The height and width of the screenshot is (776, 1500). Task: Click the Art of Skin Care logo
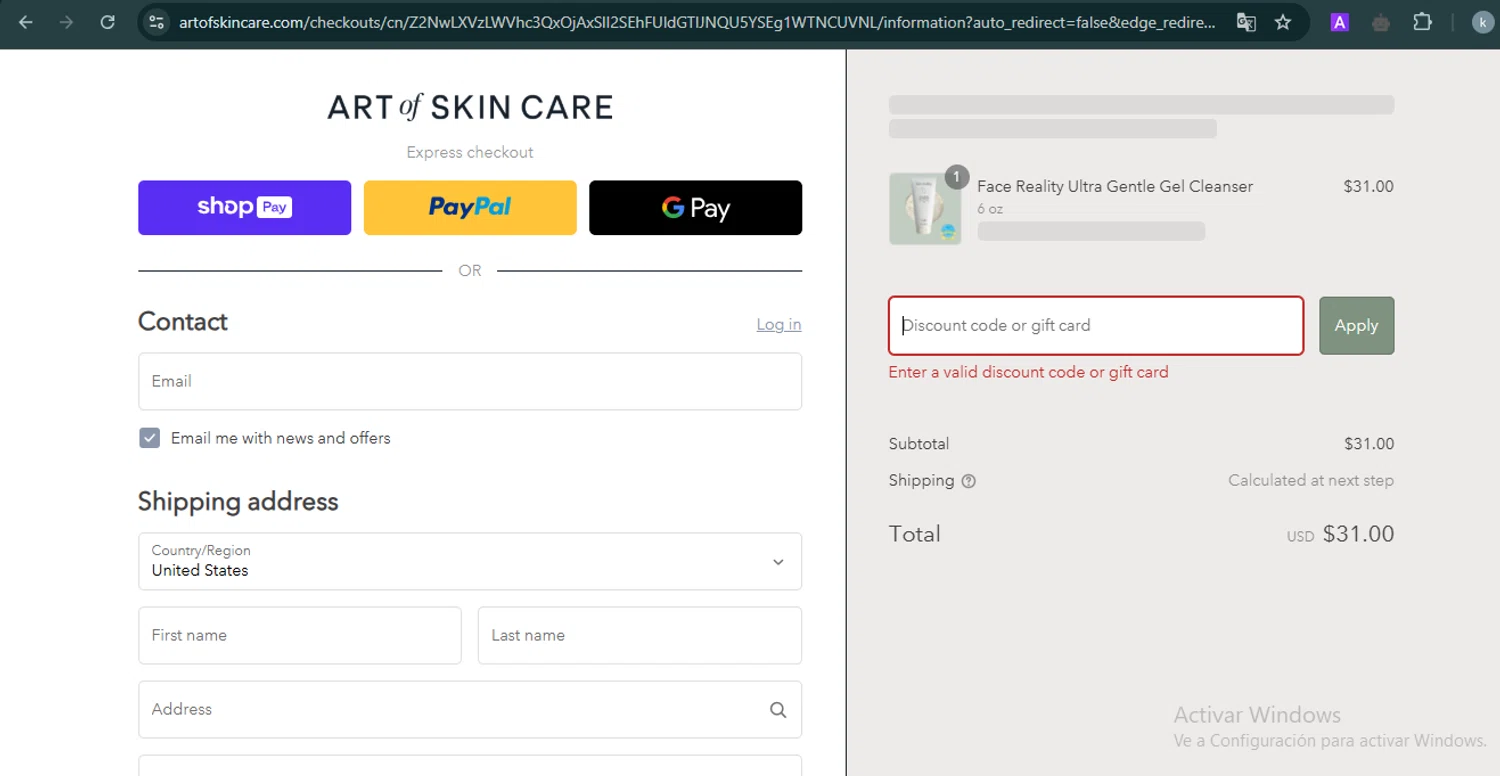[x=470, y=107]
